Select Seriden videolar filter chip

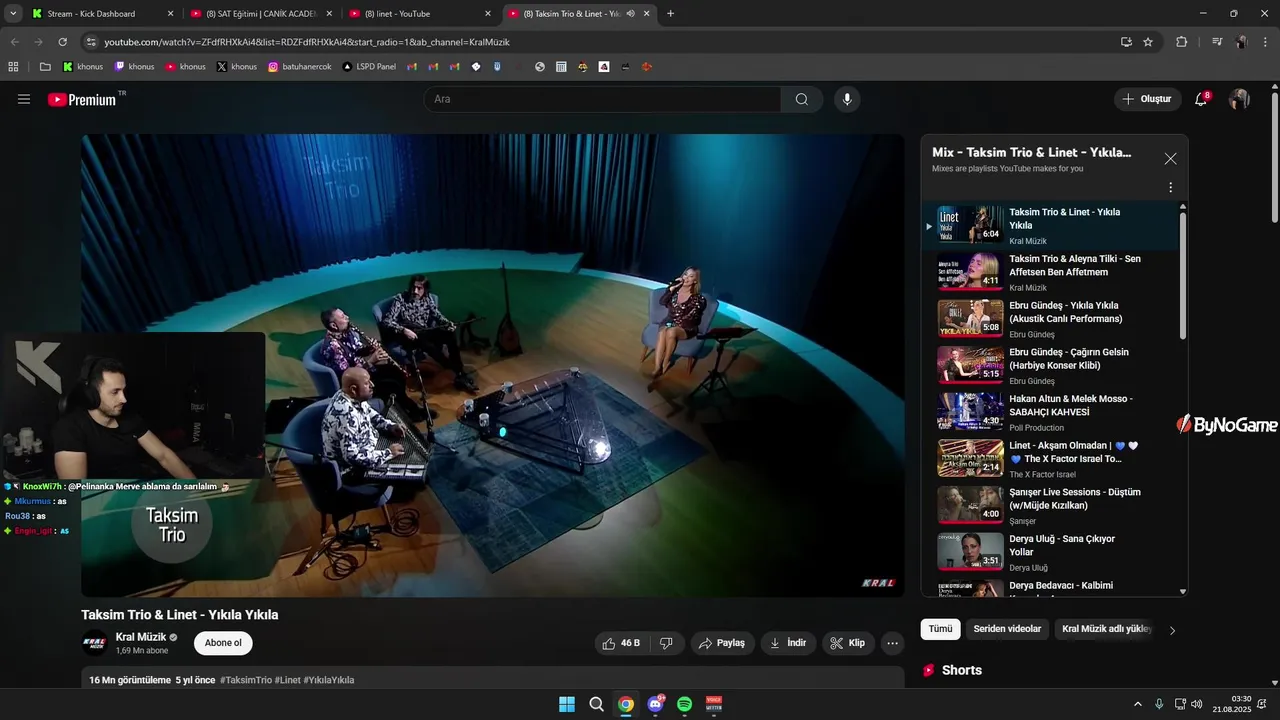(1007, 629)
